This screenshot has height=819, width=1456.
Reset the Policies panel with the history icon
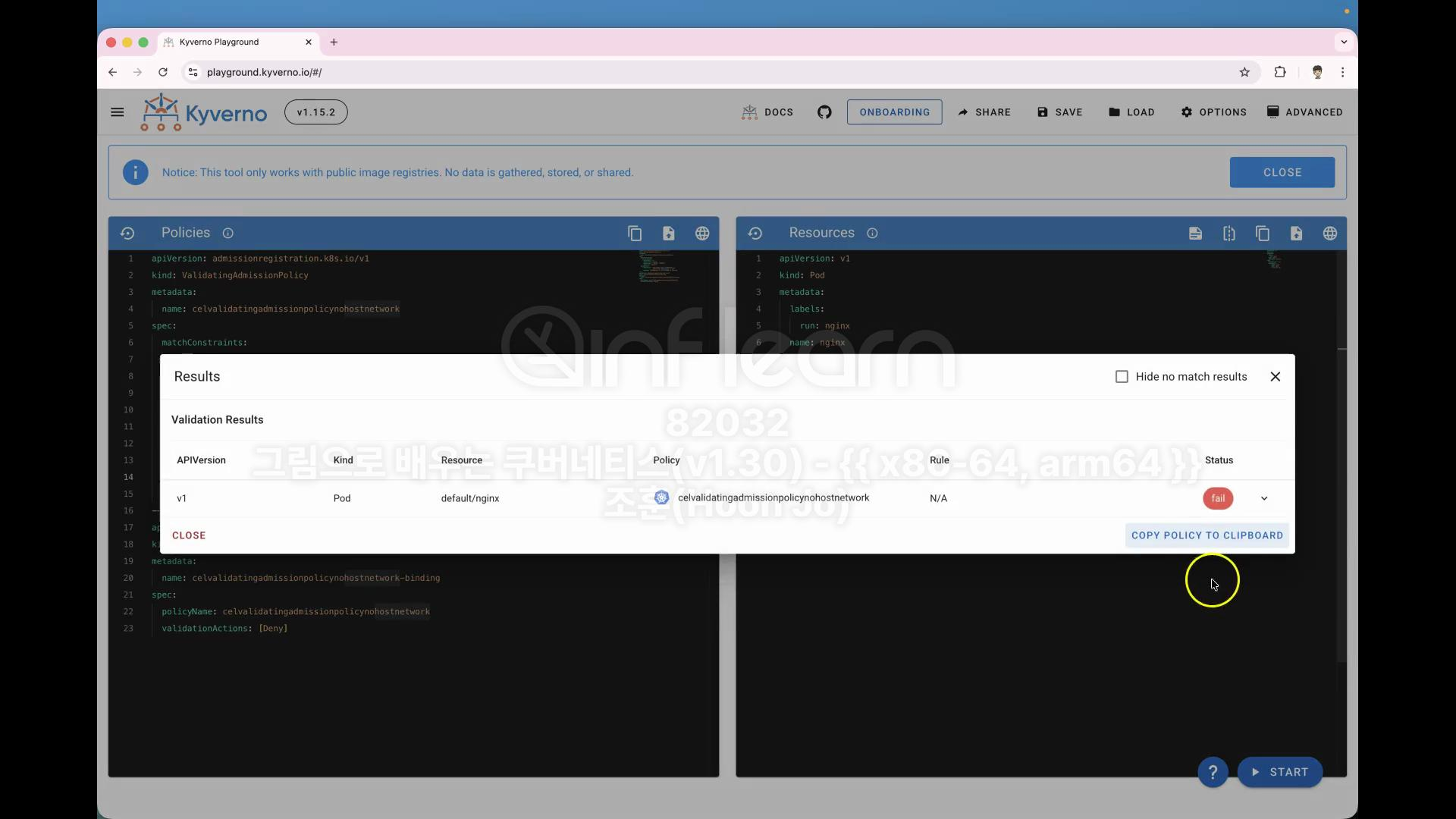coord(127,234)
